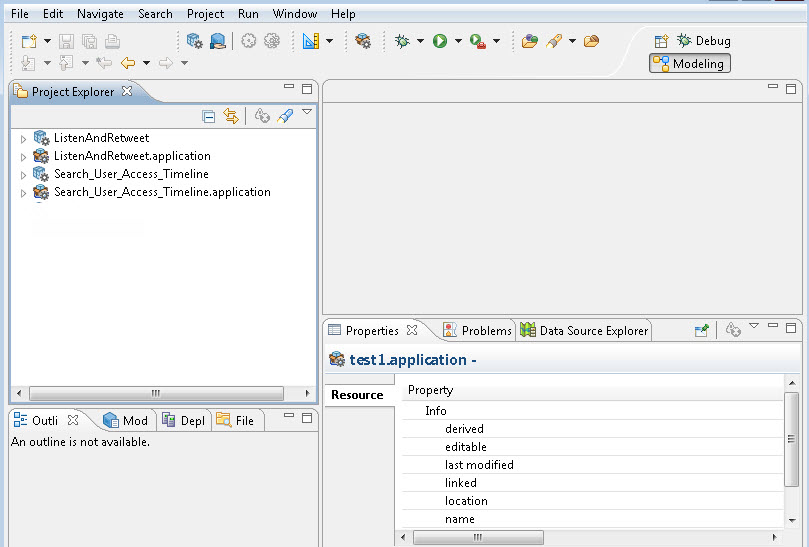Switch to the Modeling perspective
This screenshot has height=547, width=809.
click(x=689, y=64)
